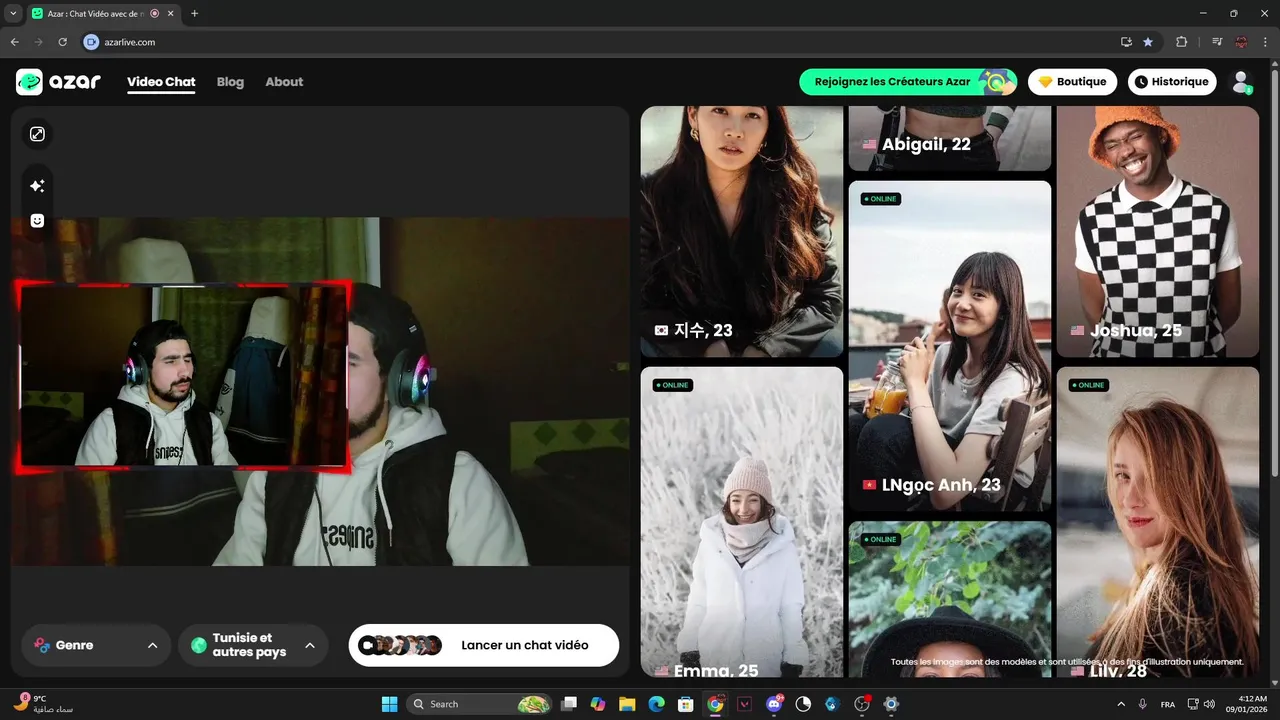Open the Lily, 28 profile card

(1158, 522)
